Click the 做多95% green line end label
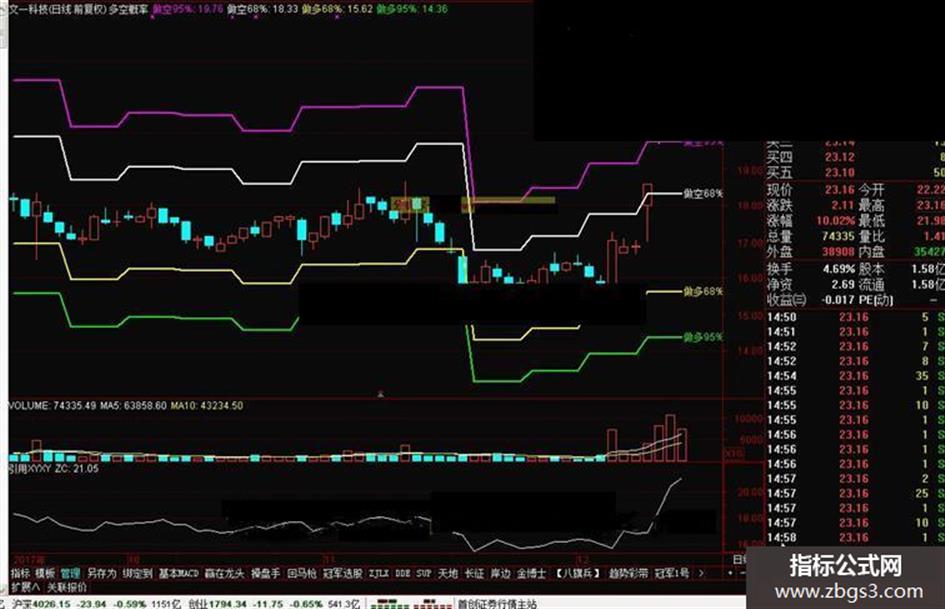Viewport: 945px width, 609px height. (703, 336)
